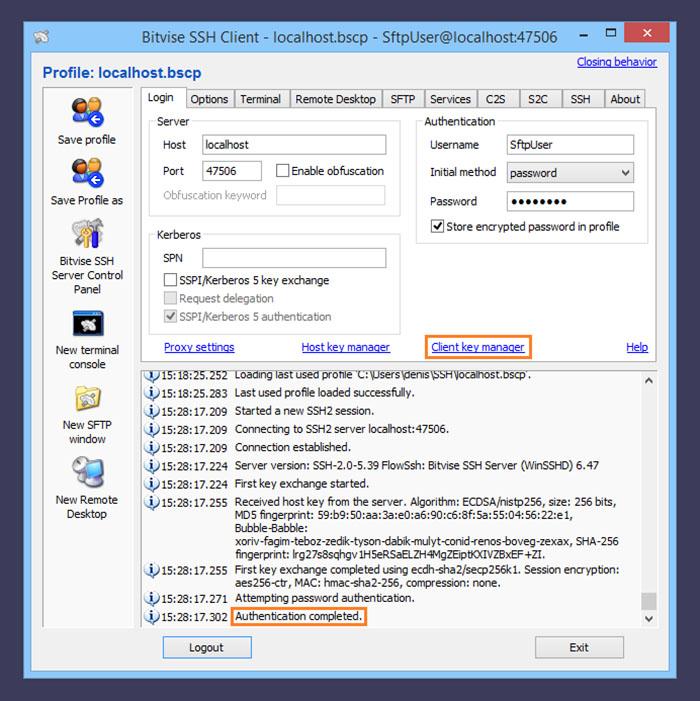Launch New Remote Desktop
This screenshot has height=701, width=700.
(88, 472)
